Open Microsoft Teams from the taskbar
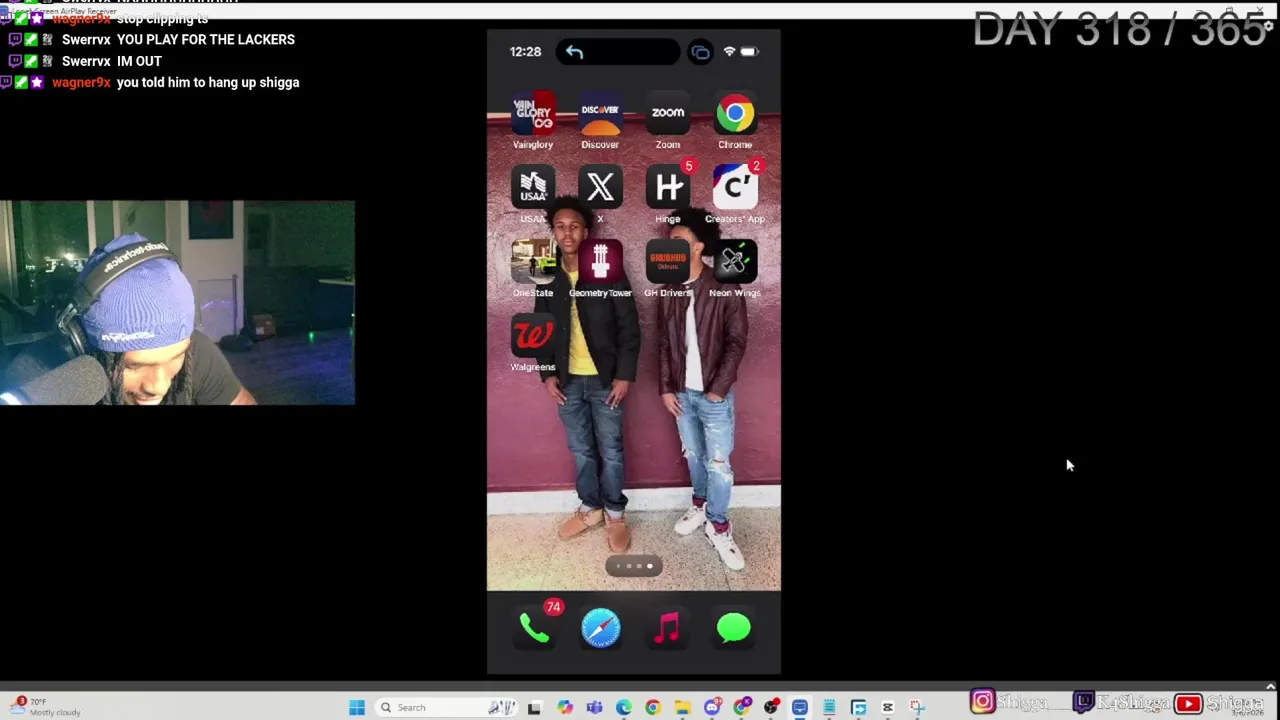Screen dimensions: 1280x720 [x=594, y=708]
